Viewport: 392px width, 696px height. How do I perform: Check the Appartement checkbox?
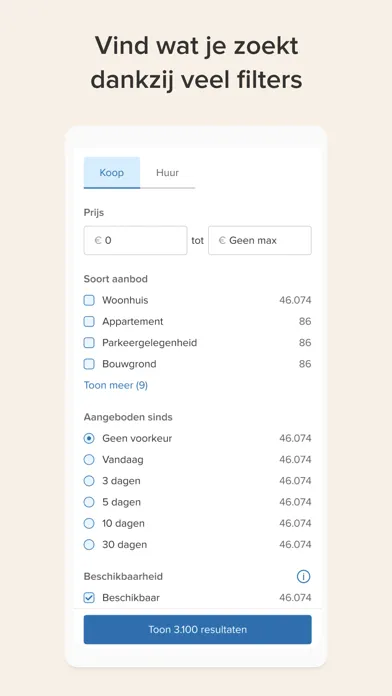coord(89,322)
